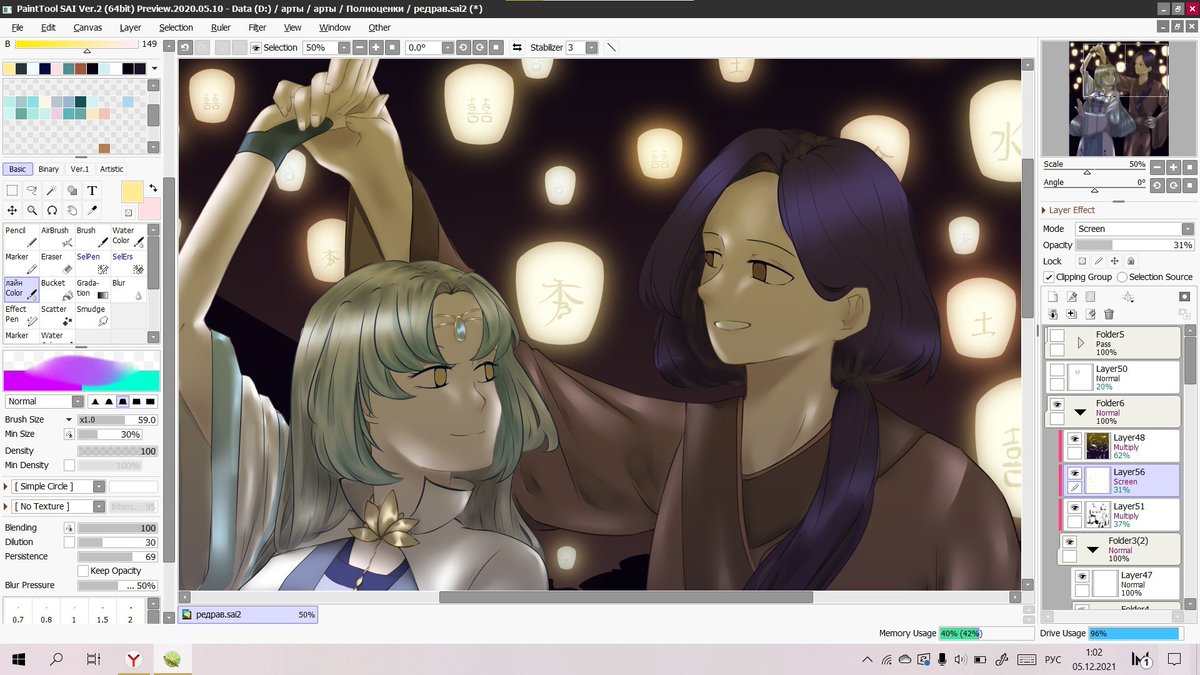Choose the AirBrush tool

[x=57, y=236]
